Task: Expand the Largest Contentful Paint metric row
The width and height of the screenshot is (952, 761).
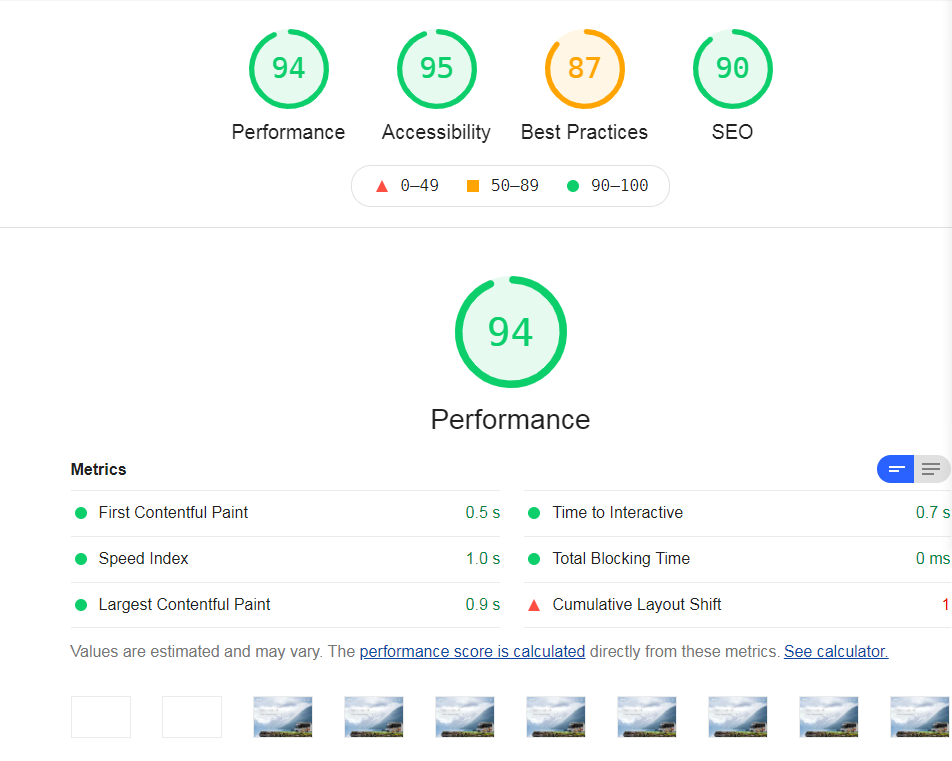Action: point(184,605)
